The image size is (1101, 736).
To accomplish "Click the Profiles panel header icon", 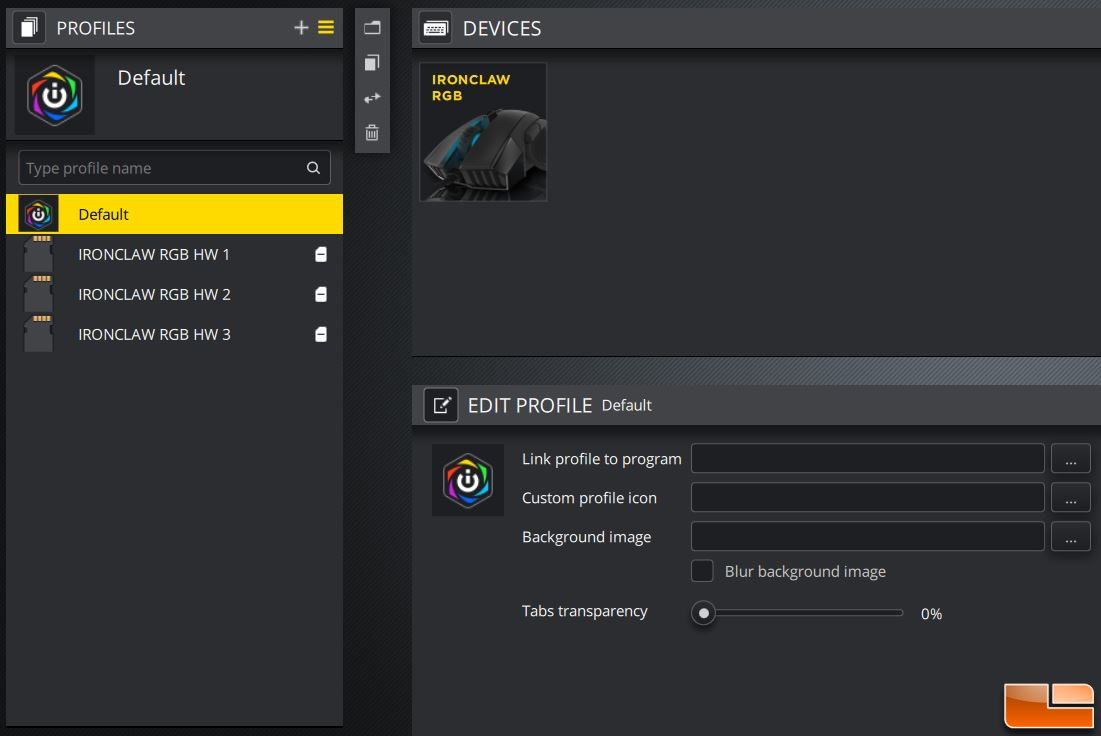I will (x=29, y=27).
